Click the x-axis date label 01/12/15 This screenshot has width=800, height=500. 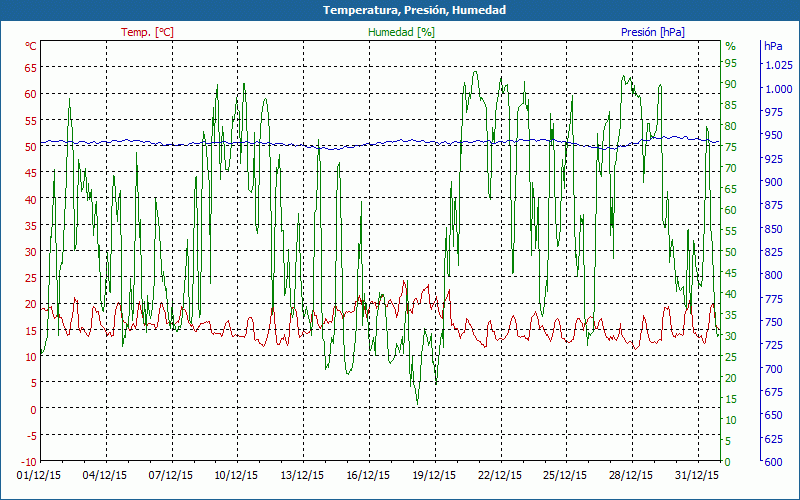coord(39,475)
